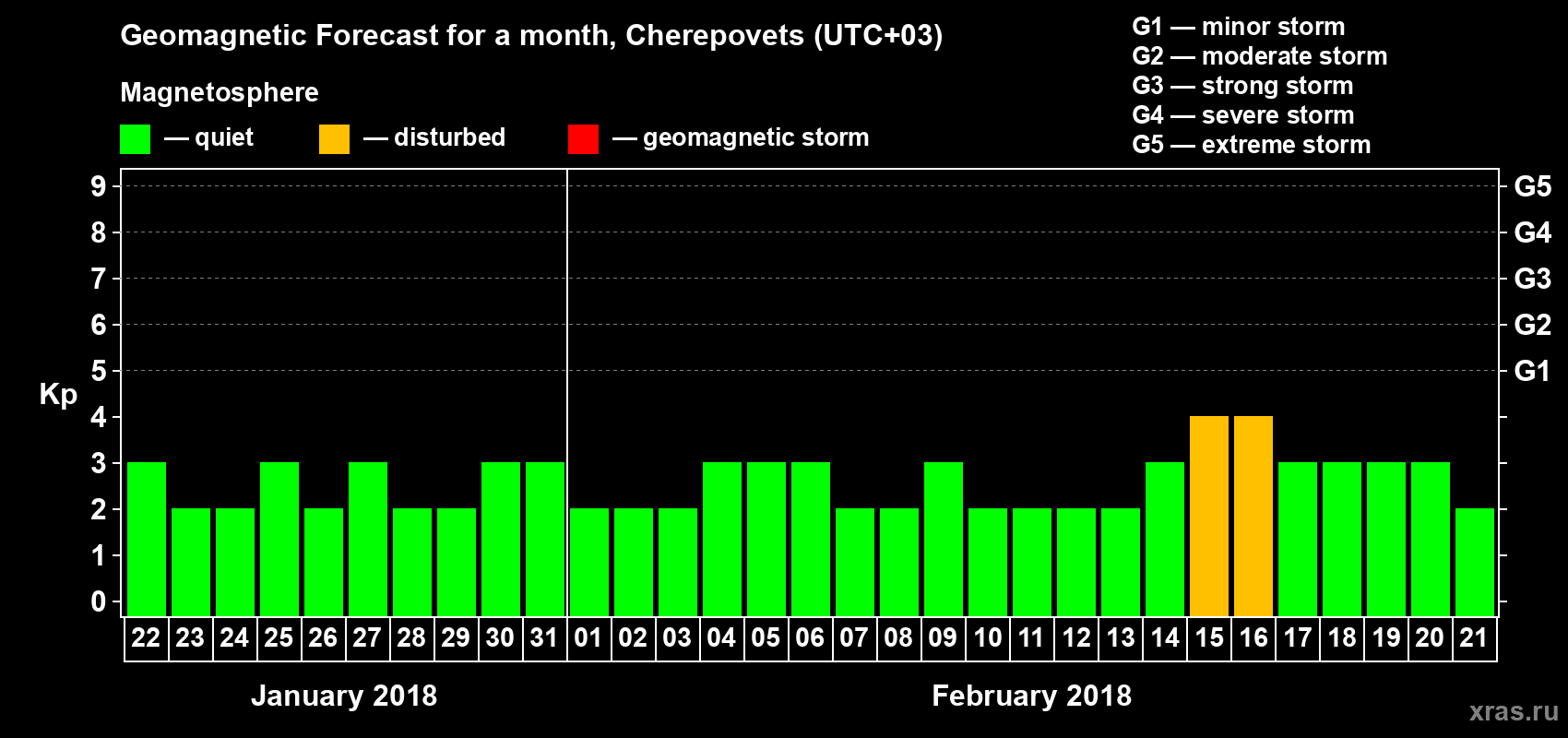Click the '— quiet' legend text
Image resolution: width=1568 pixels, height=738 pixels.
[x=208, y=137]
